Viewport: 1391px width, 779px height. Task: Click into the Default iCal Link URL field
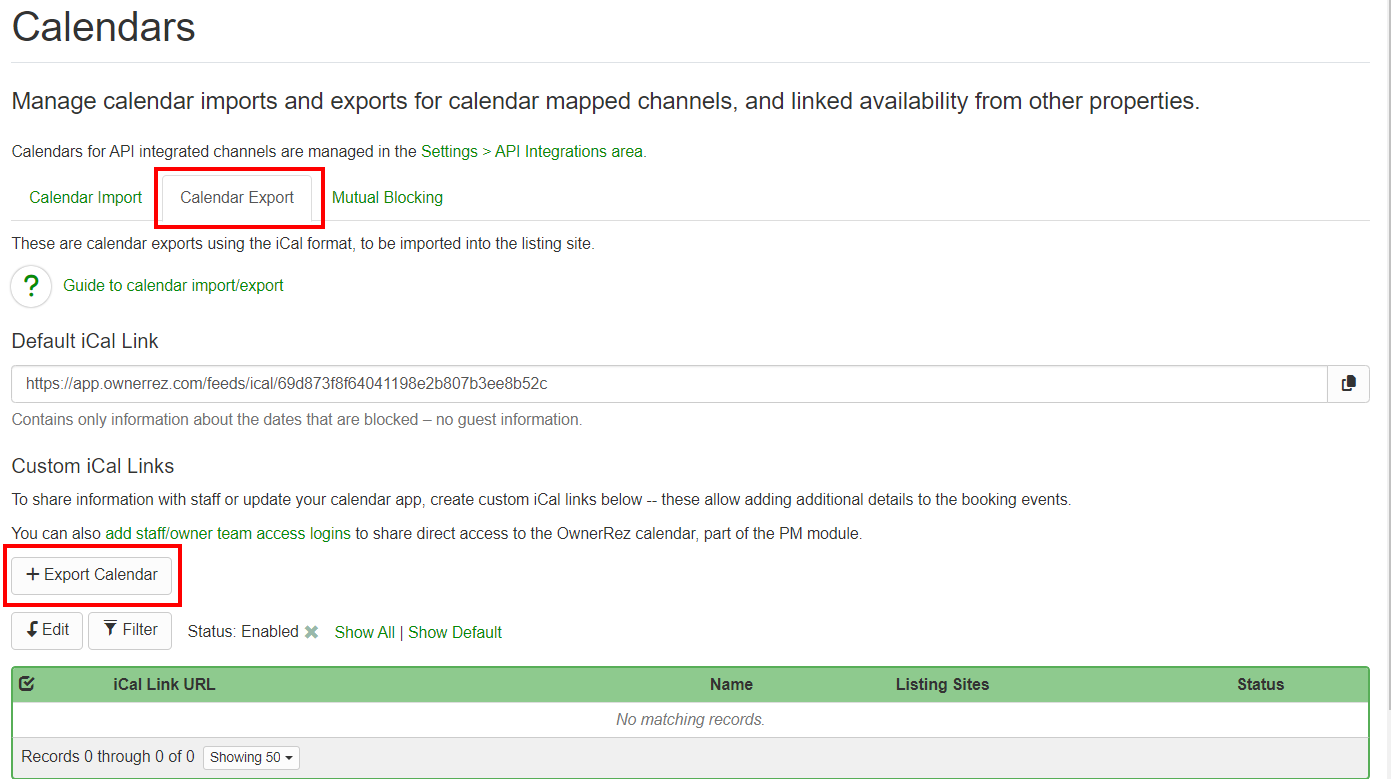click(x=668, y=384)
